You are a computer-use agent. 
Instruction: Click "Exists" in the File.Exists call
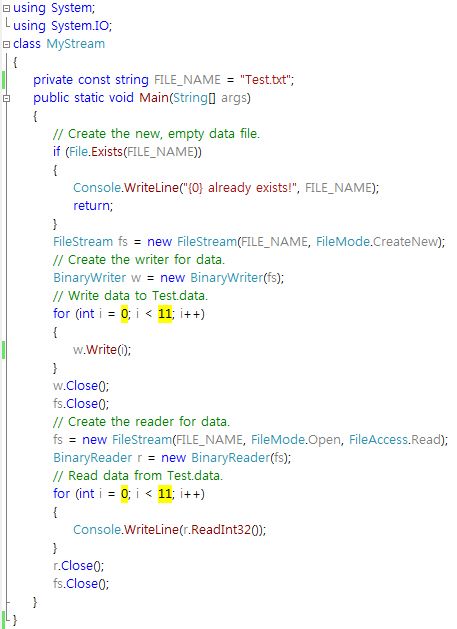tap(107, 152)
